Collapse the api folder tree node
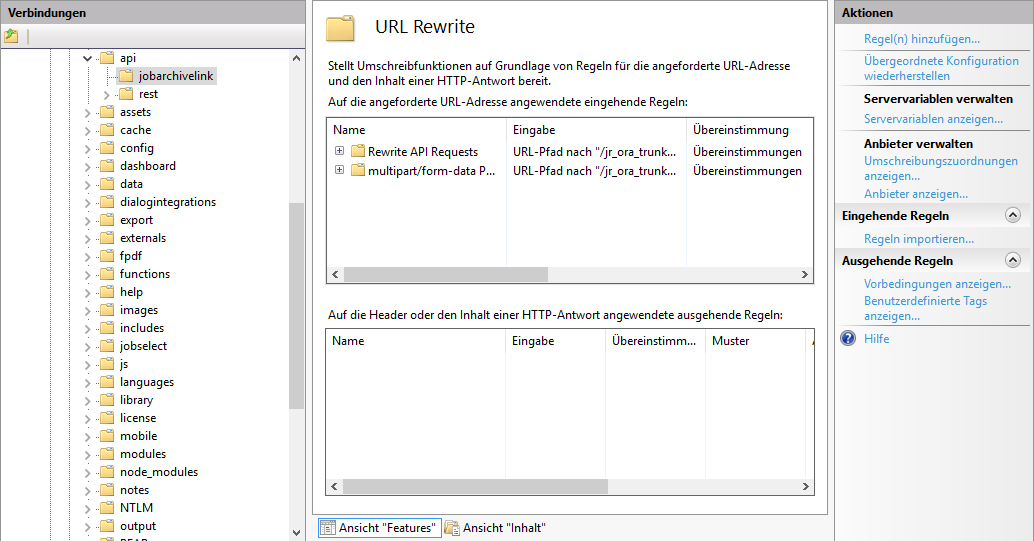This screenshot has width=1034, height=541. (x=87, y=58)
